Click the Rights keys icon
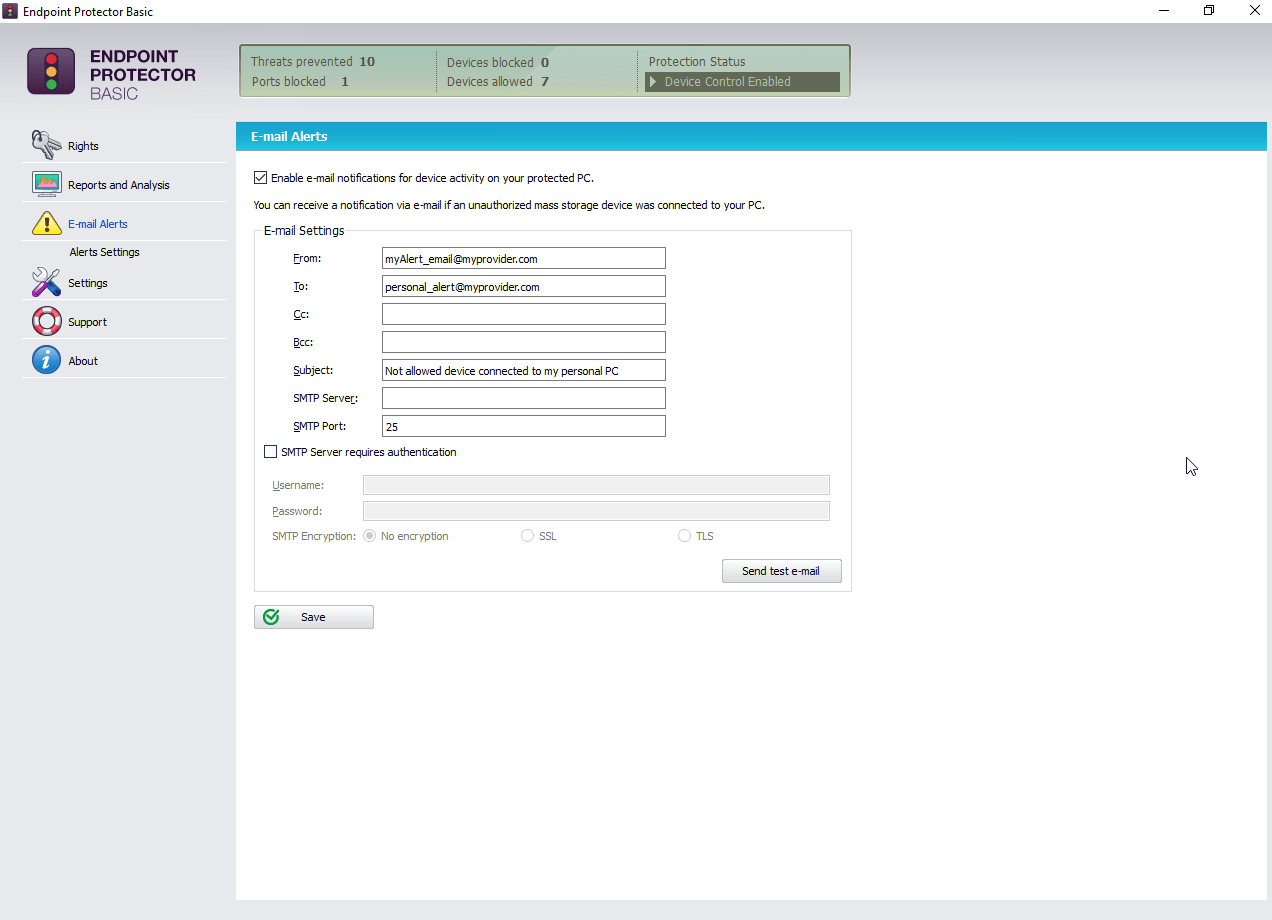 (46, 144)
